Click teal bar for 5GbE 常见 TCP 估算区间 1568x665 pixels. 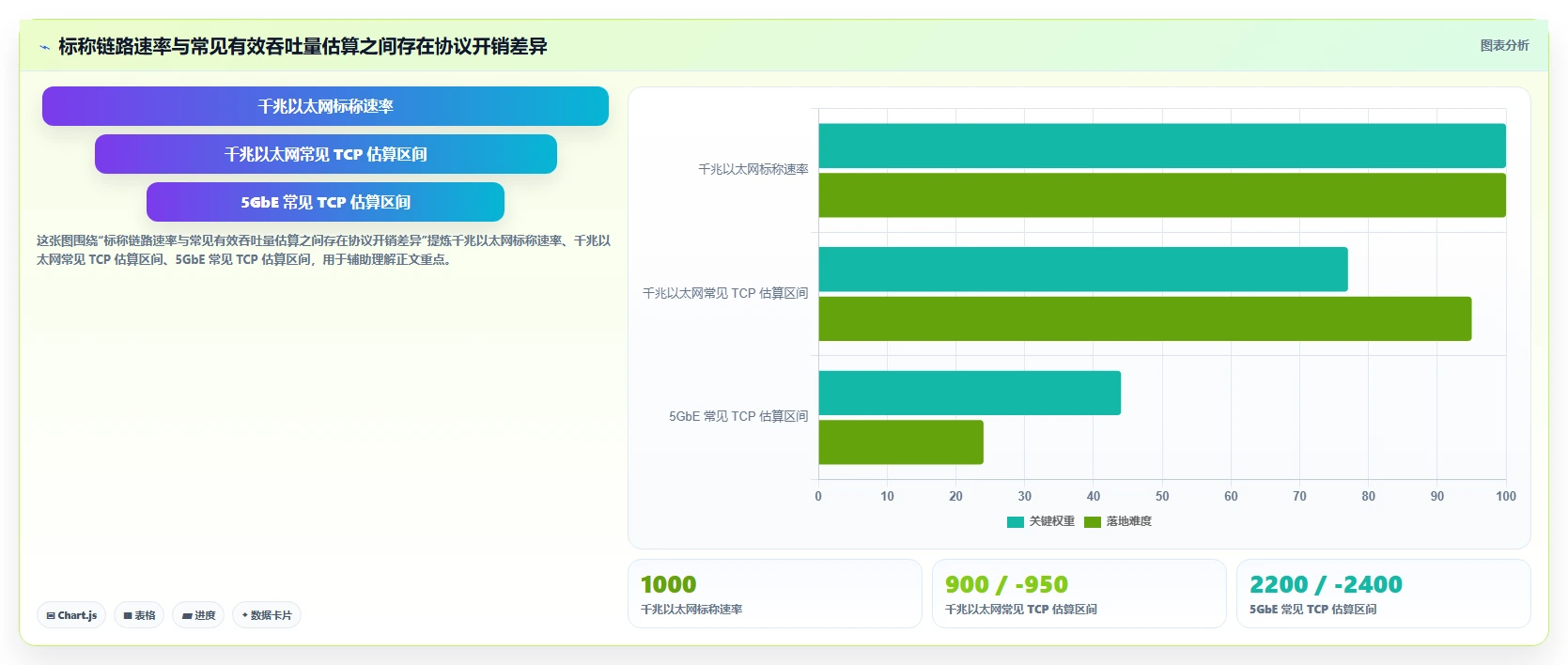click(970, 393)
